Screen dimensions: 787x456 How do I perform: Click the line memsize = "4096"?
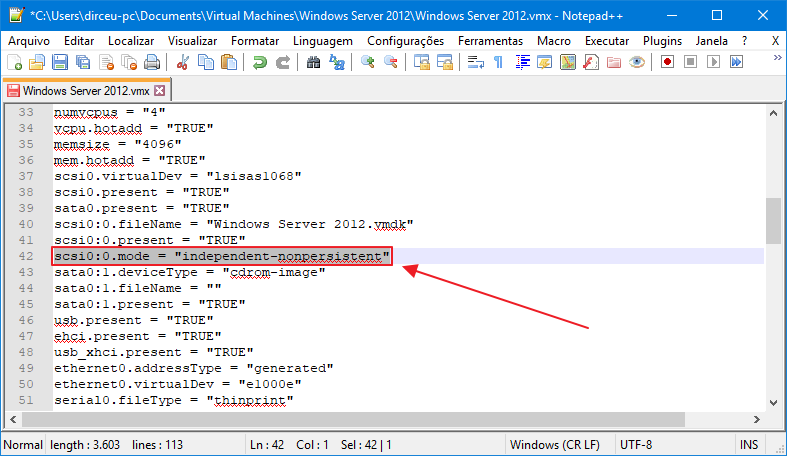coord(117,144)
